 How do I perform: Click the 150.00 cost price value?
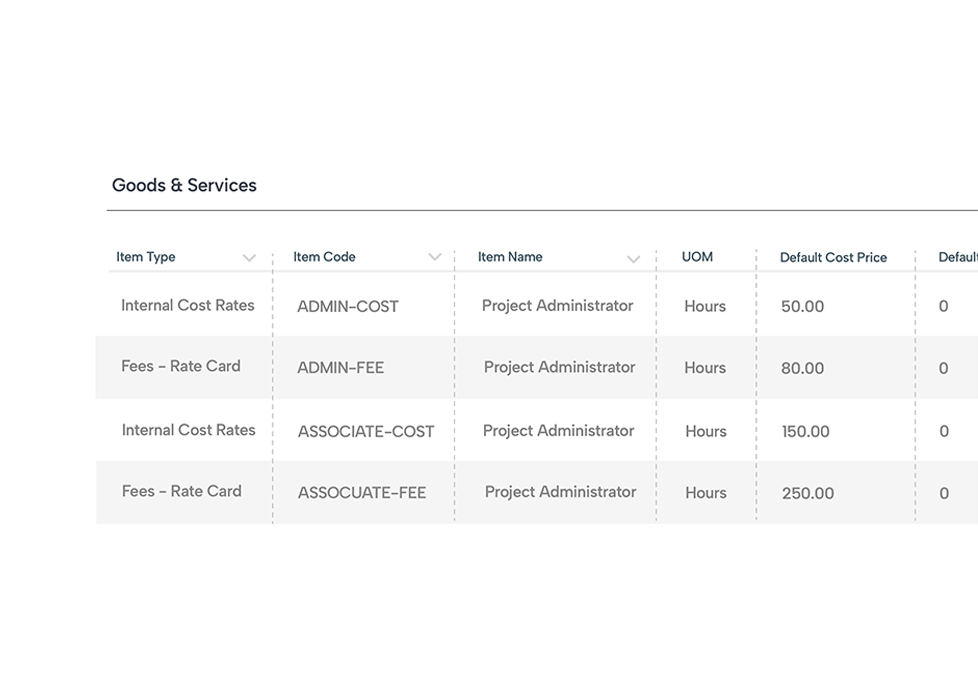[x=805, y=432]
